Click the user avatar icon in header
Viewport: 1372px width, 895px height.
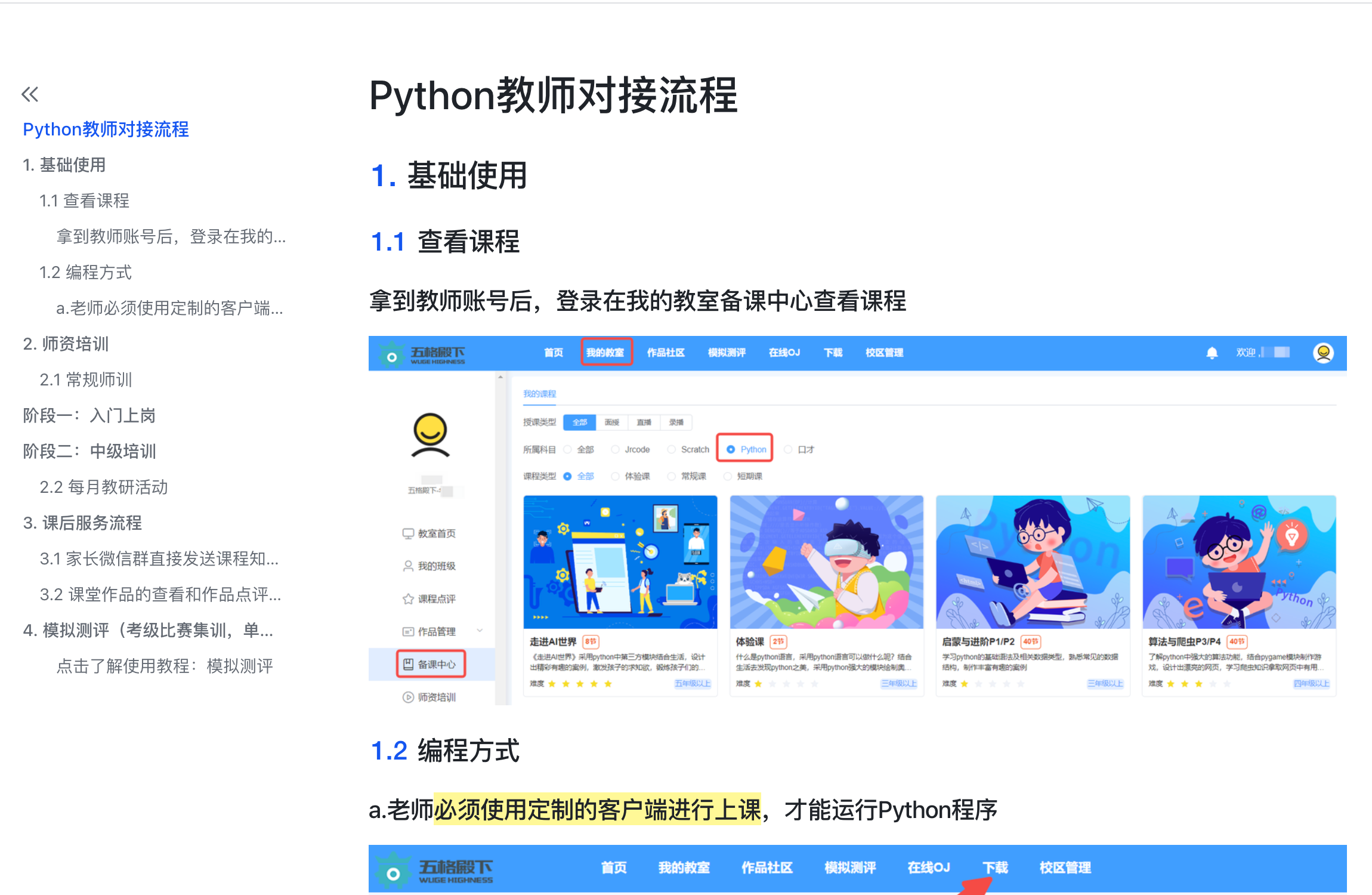[1323, 353]
